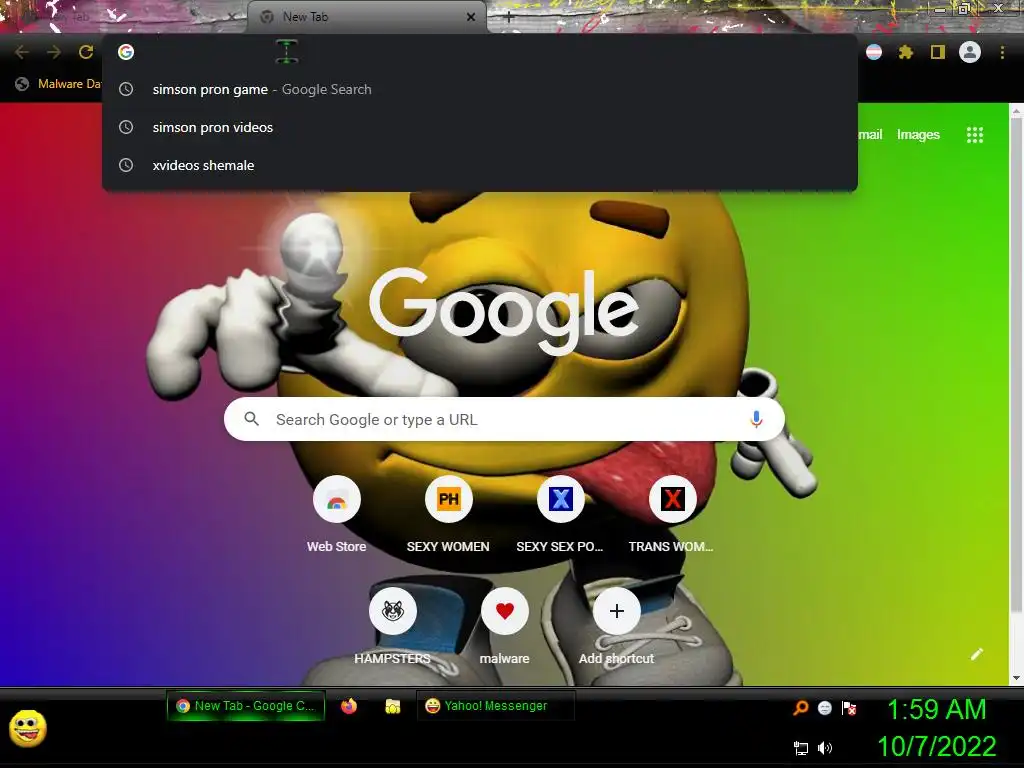Click the round smiley tray icon
Image resolution: width=1024 pixels, height=768 pixels.
tap(825, 708)
